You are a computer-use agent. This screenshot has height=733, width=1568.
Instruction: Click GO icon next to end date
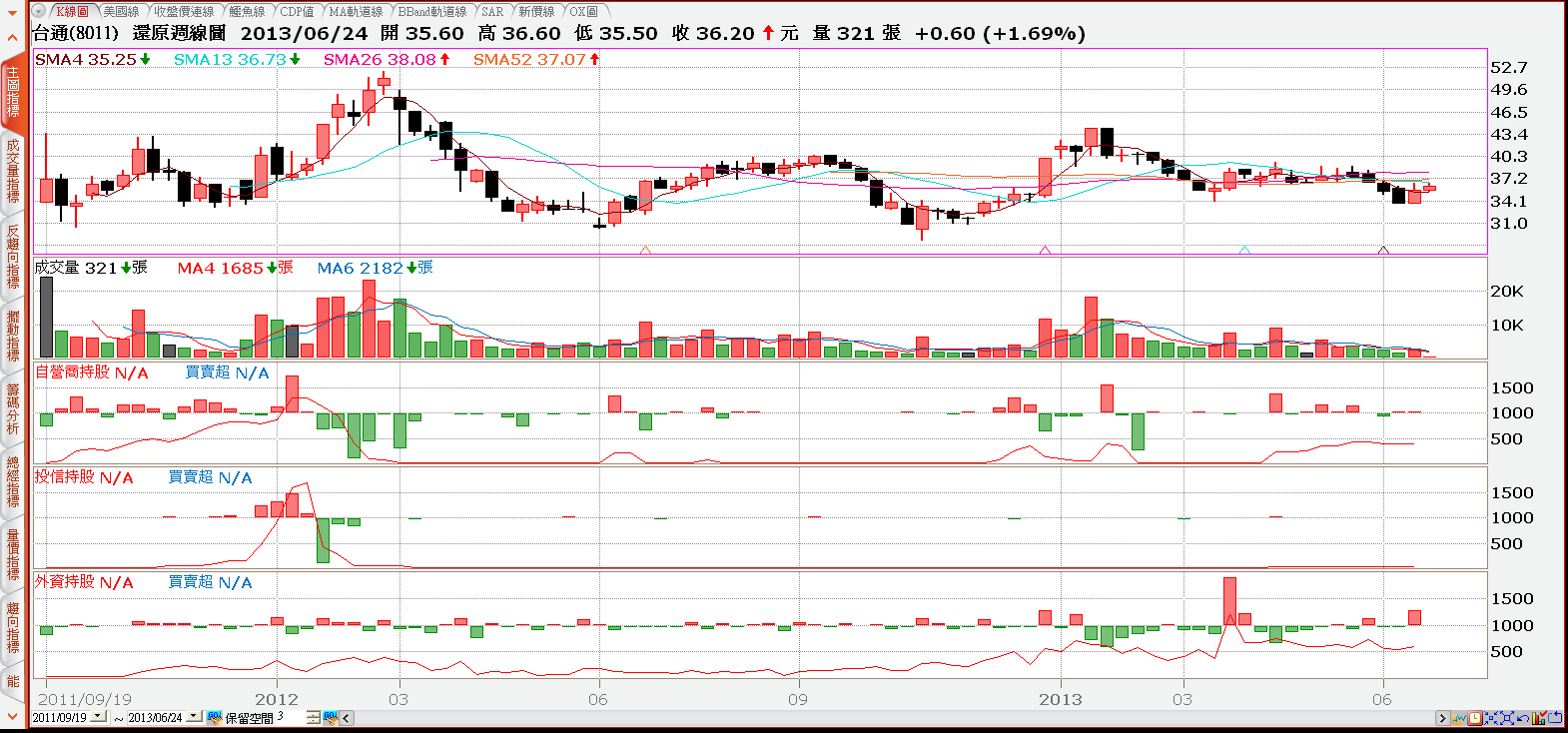coord(214,717)
